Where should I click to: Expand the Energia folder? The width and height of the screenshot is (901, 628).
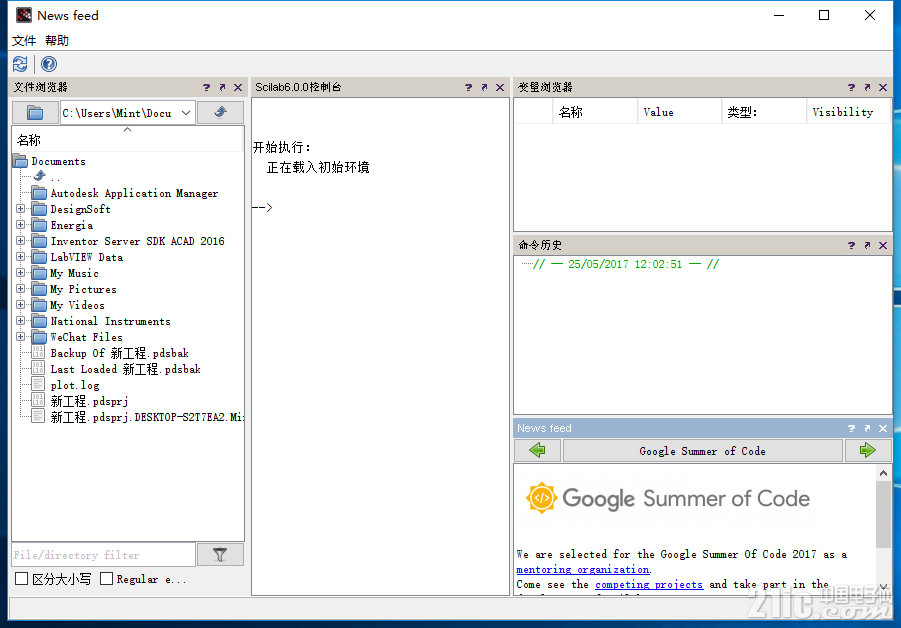(x=21, y=225)
